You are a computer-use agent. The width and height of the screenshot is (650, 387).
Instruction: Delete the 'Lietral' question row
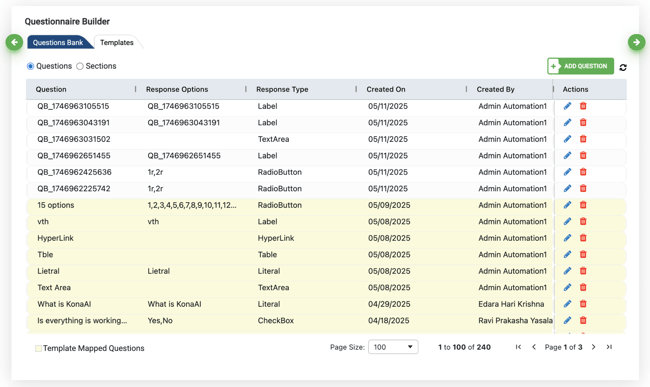pos(583,271)
